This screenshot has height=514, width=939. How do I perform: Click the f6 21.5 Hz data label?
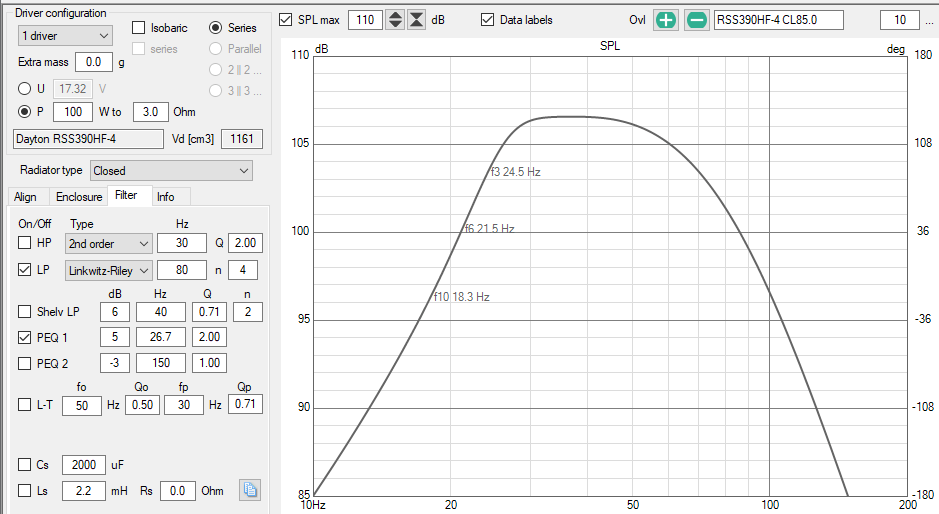click(489, 228)
